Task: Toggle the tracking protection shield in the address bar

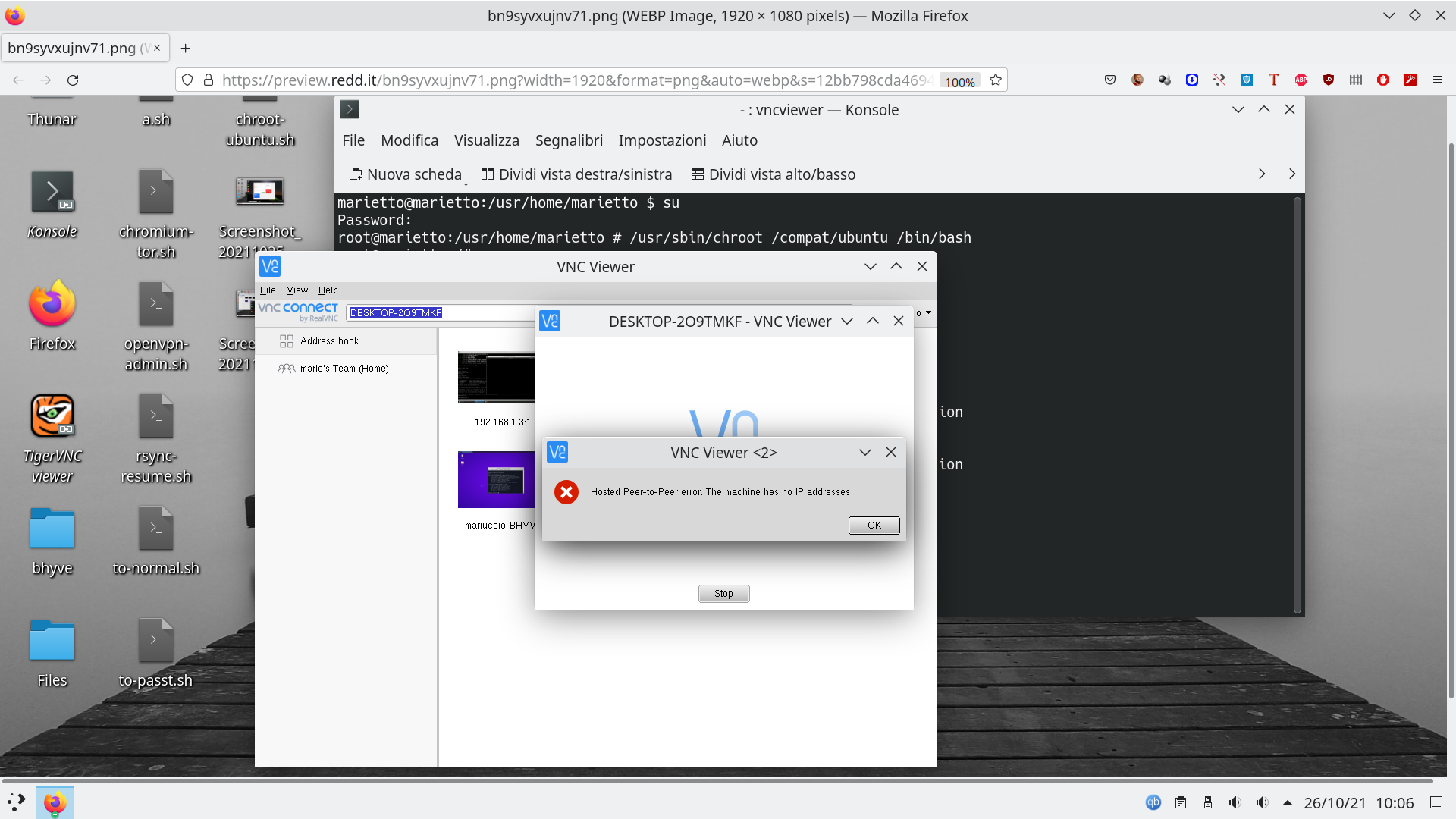Action: tap(186, 80)
